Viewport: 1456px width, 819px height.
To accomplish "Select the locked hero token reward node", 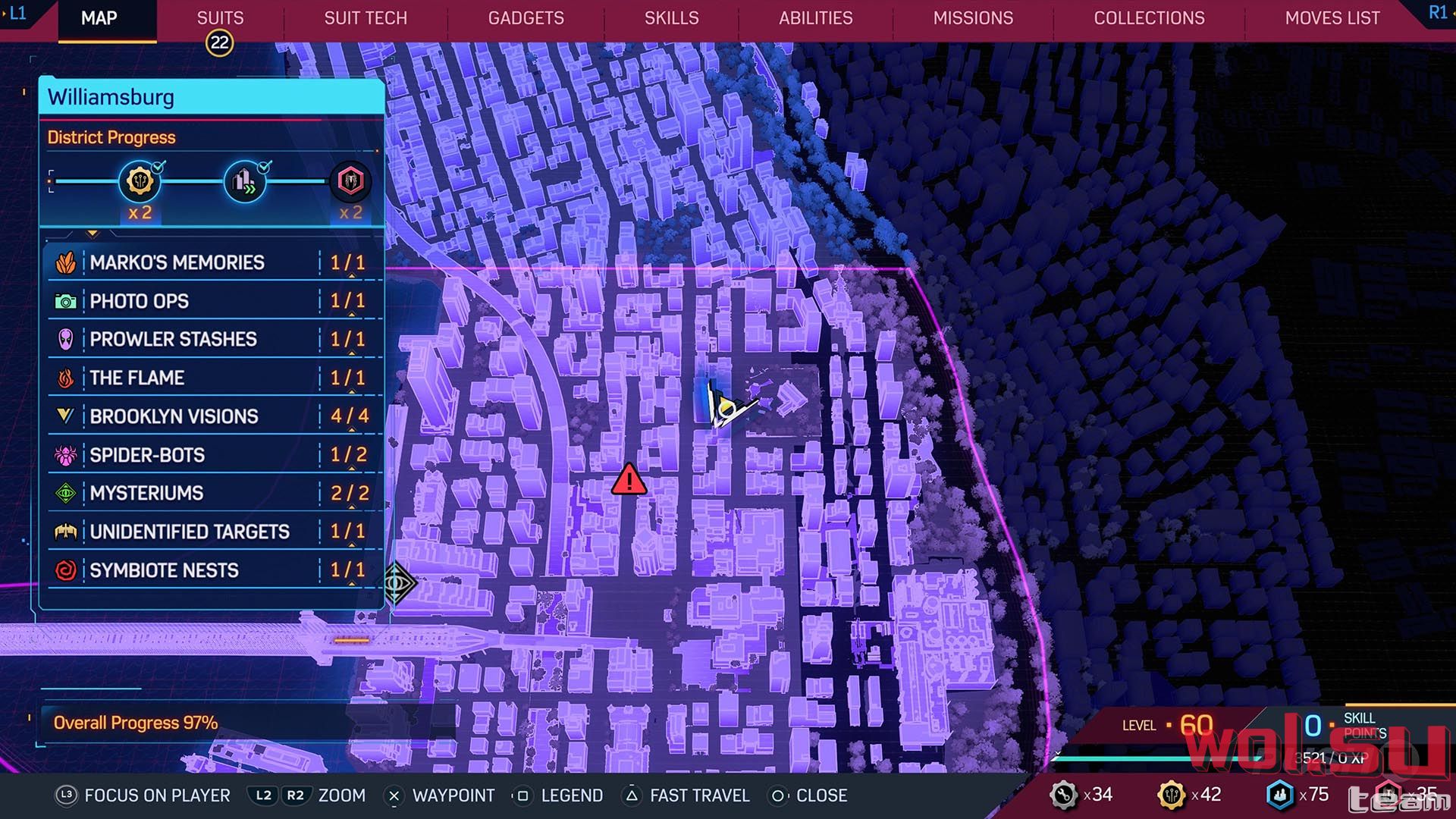I will point(350,181).
